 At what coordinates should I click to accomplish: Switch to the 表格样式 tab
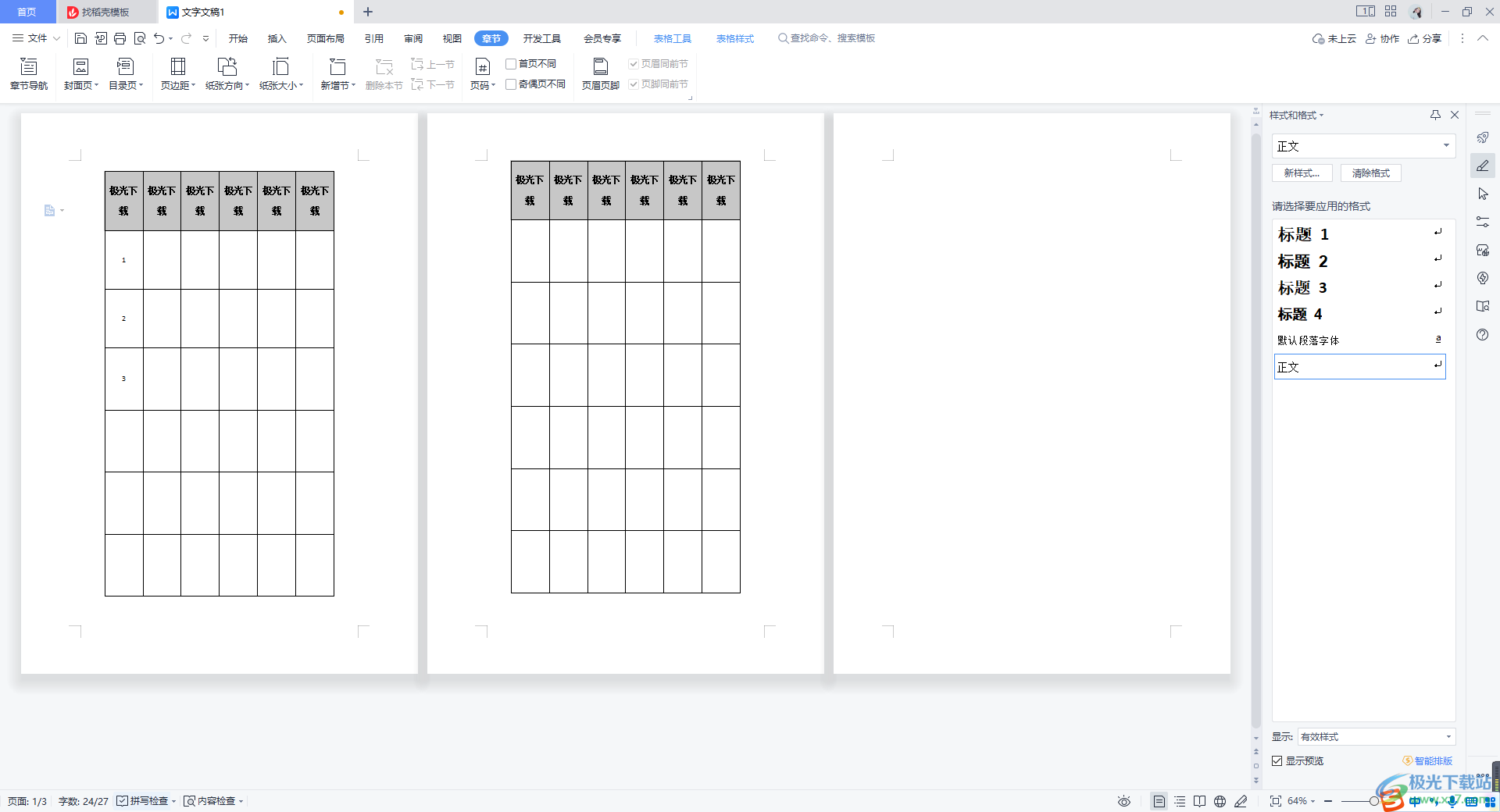735,38
